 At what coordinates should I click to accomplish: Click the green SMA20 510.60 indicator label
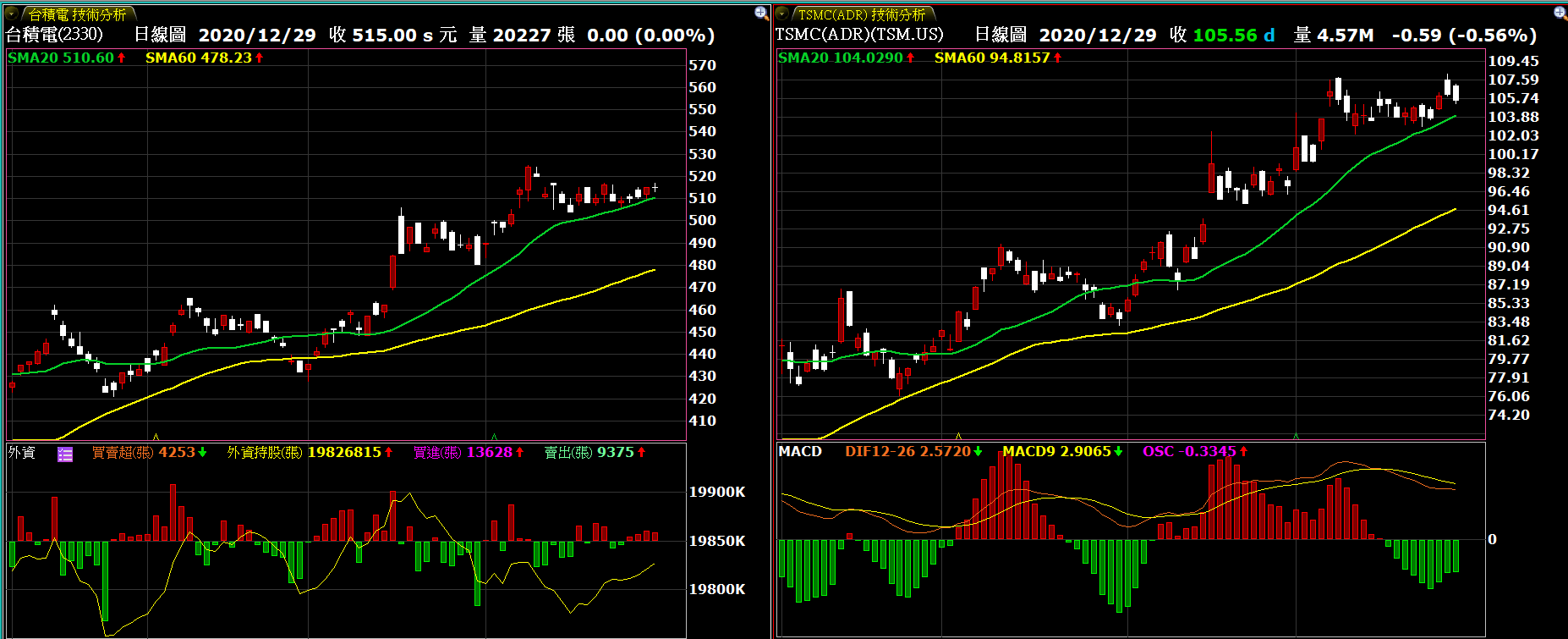point(60,58)
